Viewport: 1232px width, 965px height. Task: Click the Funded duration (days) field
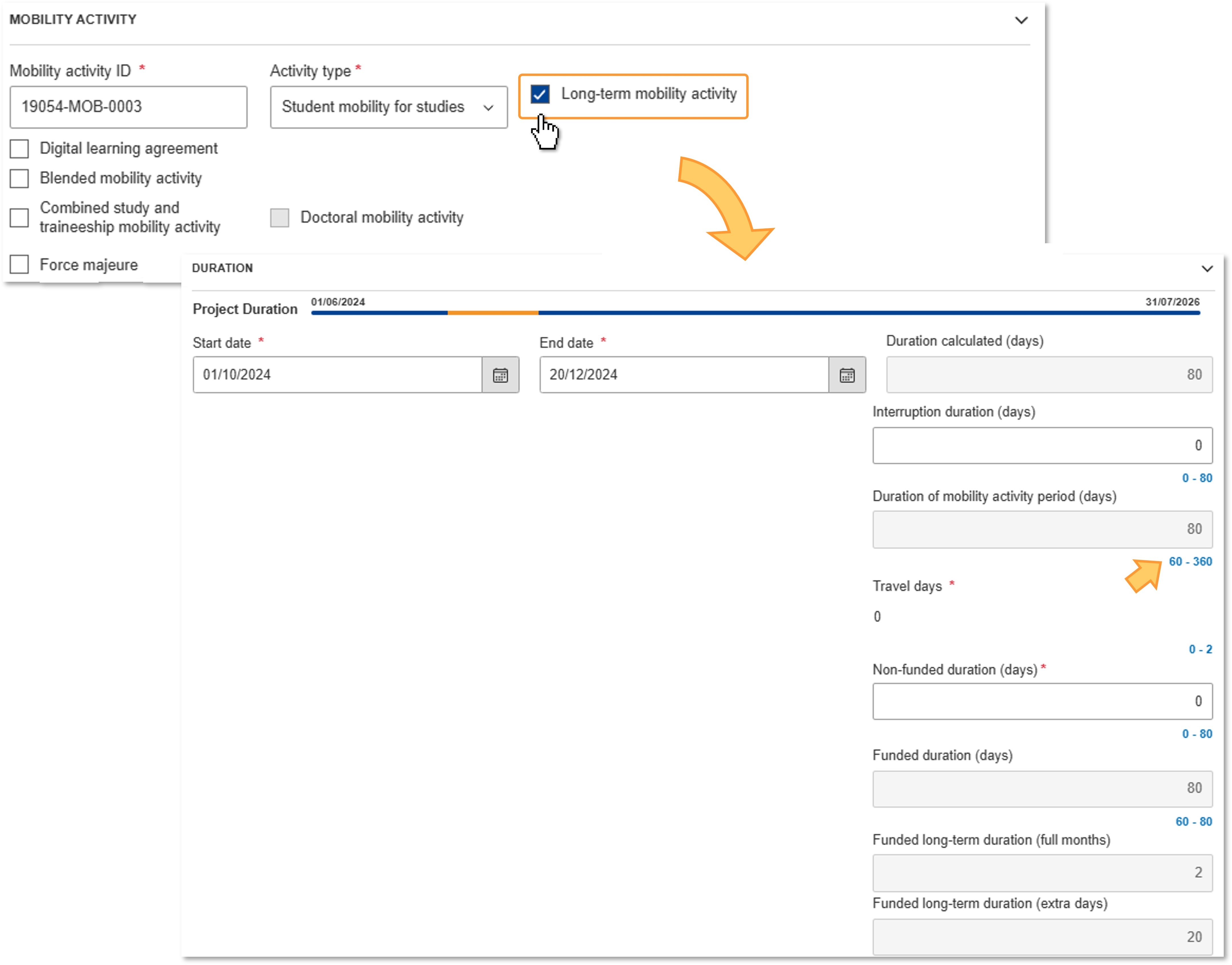point(1042,789)
